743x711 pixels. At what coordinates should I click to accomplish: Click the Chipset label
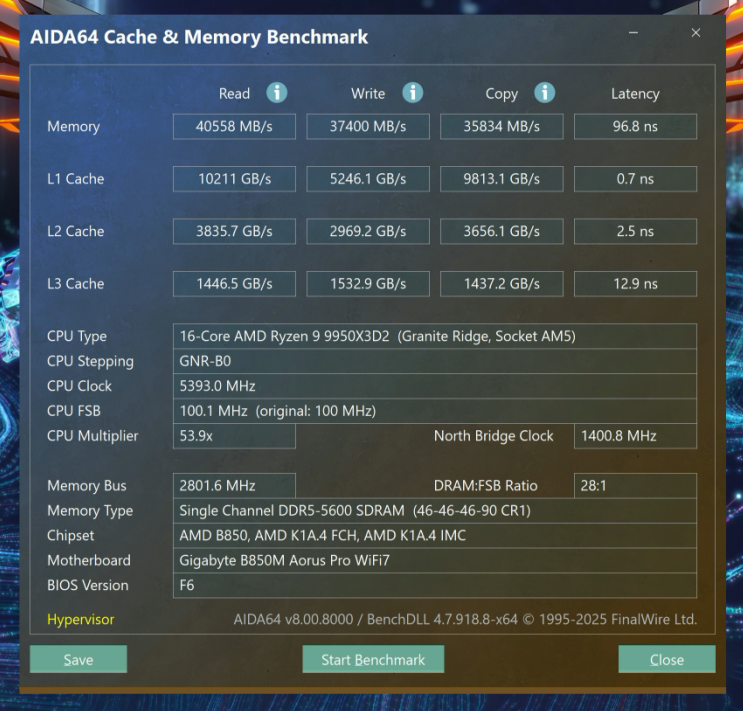point(71,536)
